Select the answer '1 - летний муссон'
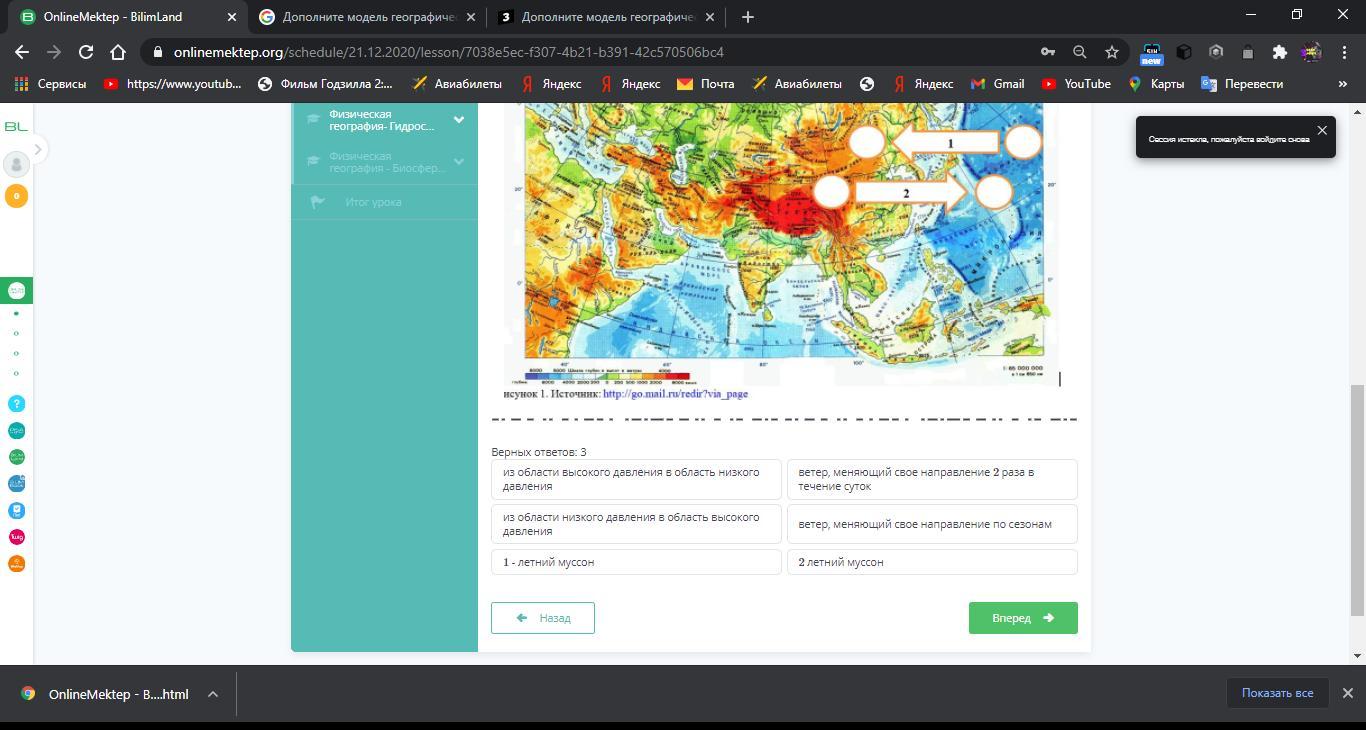This screenshot has height=730, width=1366. click(636, 562)
